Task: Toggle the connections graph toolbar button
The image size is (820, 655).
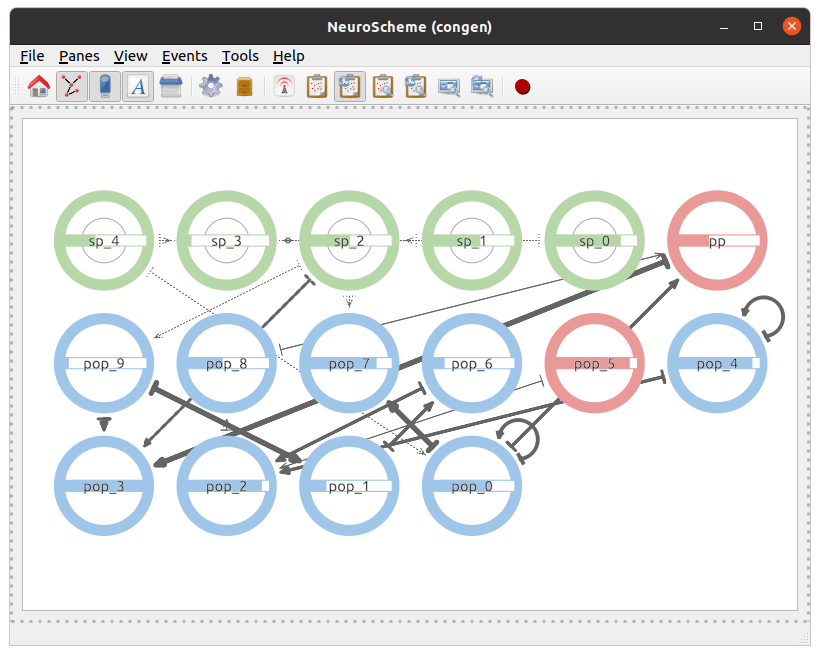Action: (70, 87)
